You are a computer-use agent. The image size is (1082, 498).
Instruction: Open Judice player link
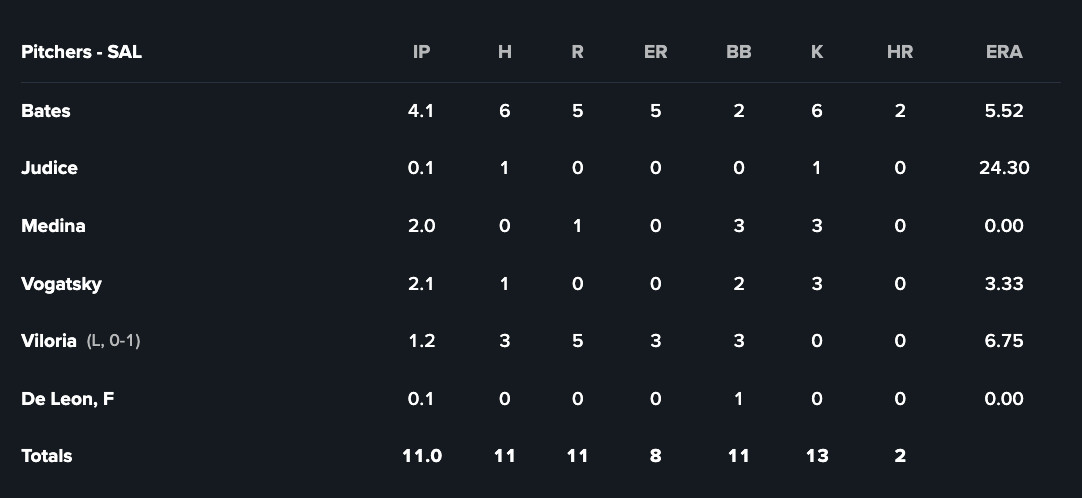(x=49, y=168)
